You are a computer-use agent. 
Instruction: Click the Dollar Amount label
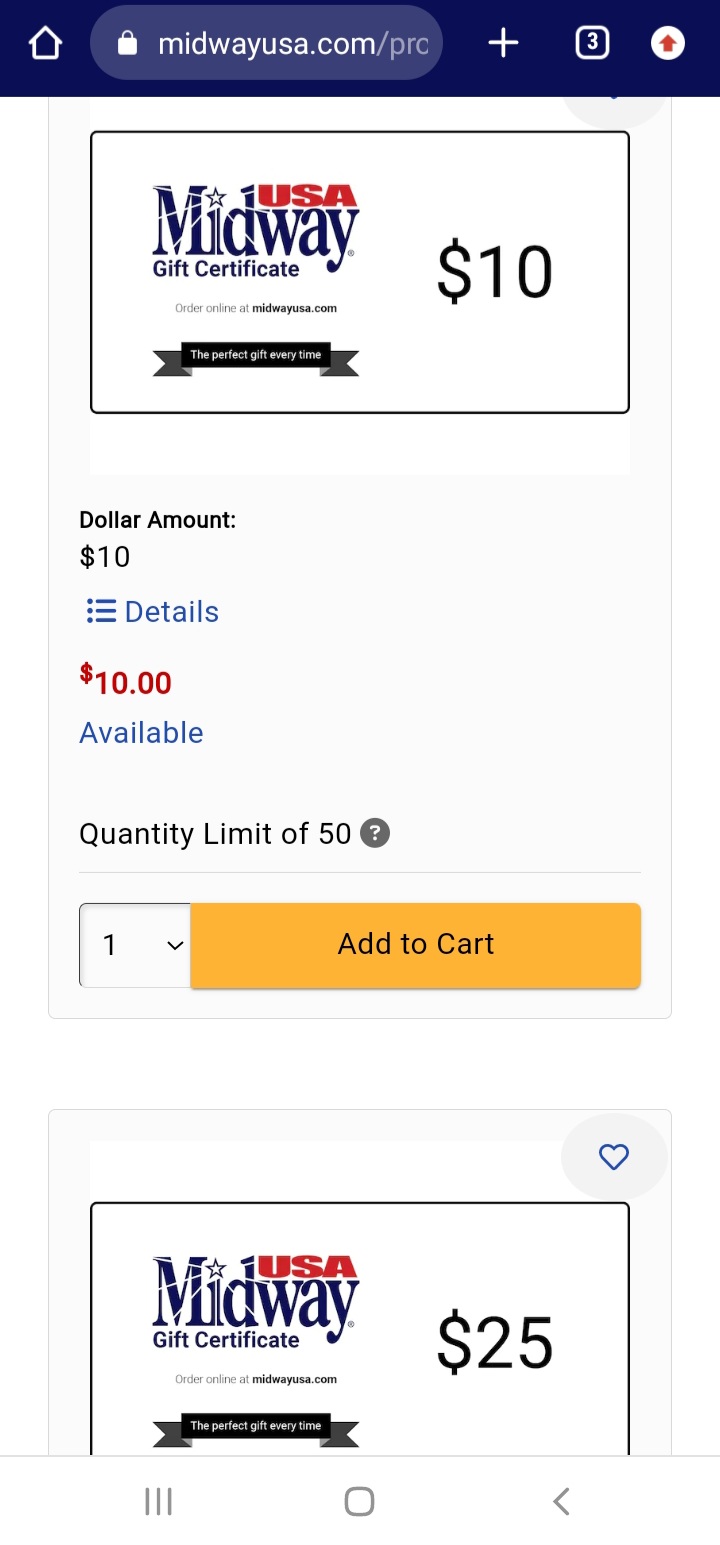pos(157,520)
